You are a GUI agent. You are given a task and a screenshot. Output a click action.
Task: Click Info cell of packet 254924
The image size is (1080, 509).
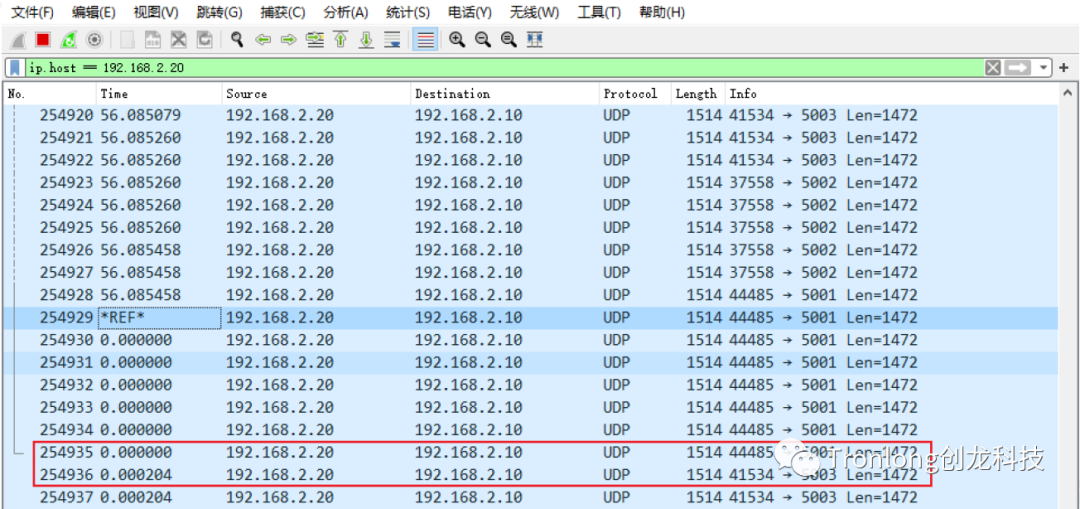coord(823,205)
